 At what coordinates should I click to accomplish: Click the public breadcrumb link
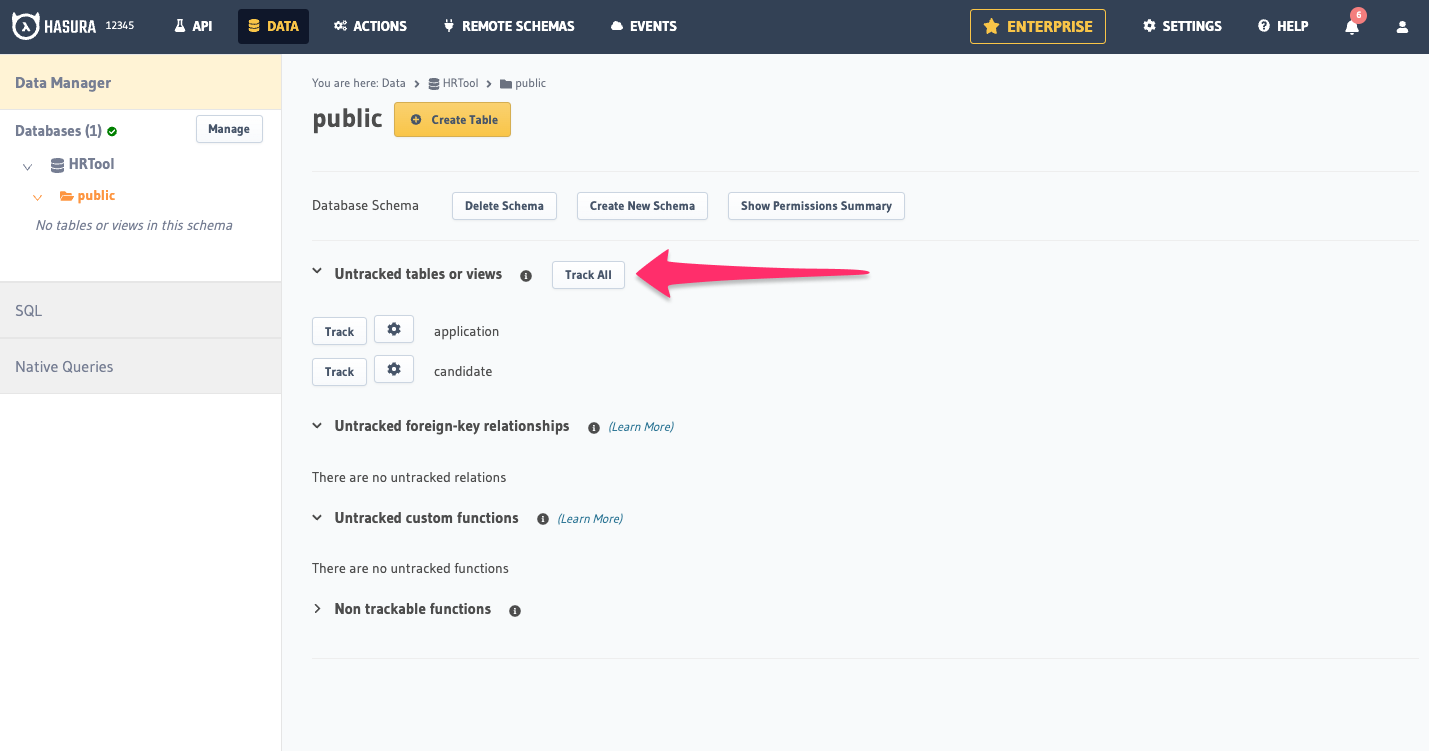tap(523, 83)
